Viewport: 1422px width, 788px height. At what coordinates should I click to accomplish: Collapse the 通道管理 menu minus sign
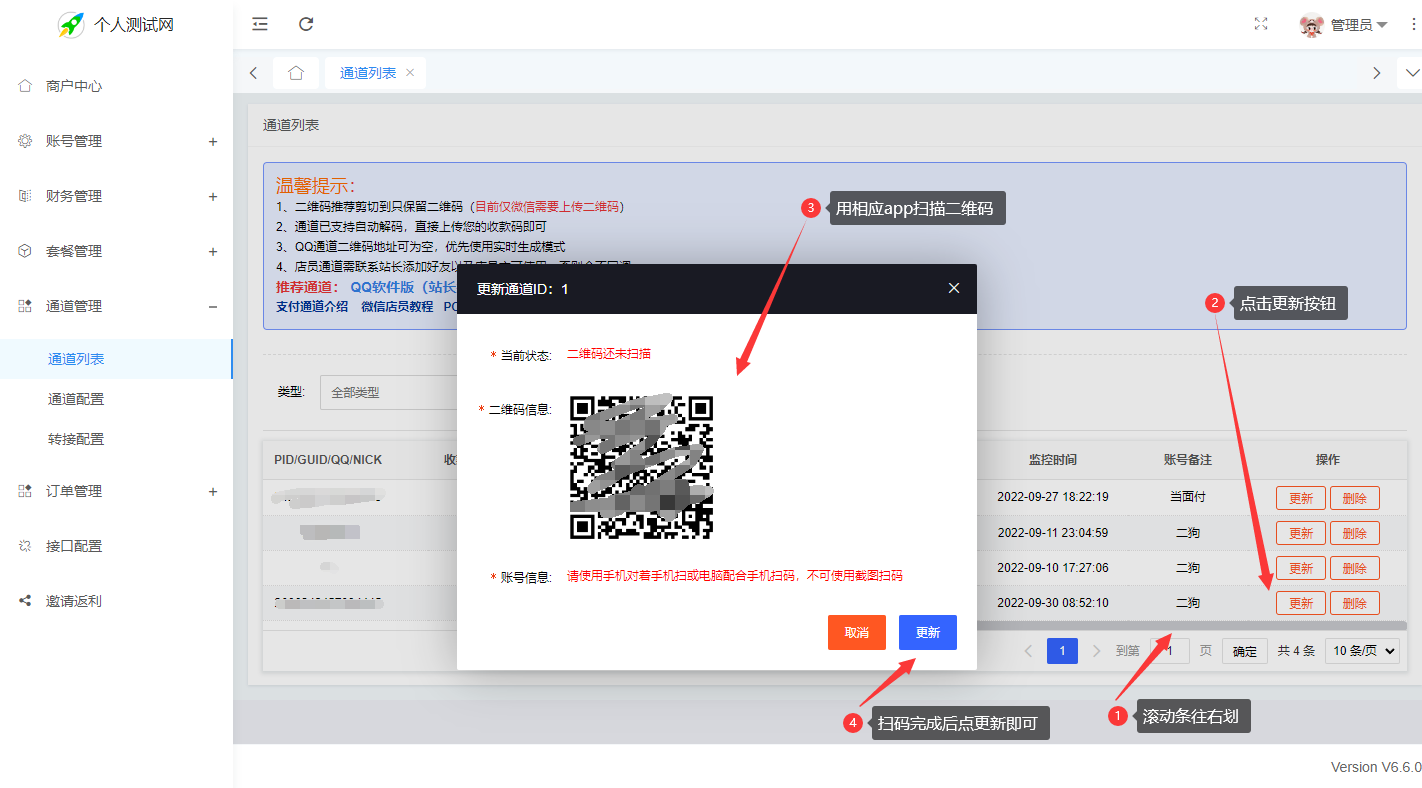[213, 307]
